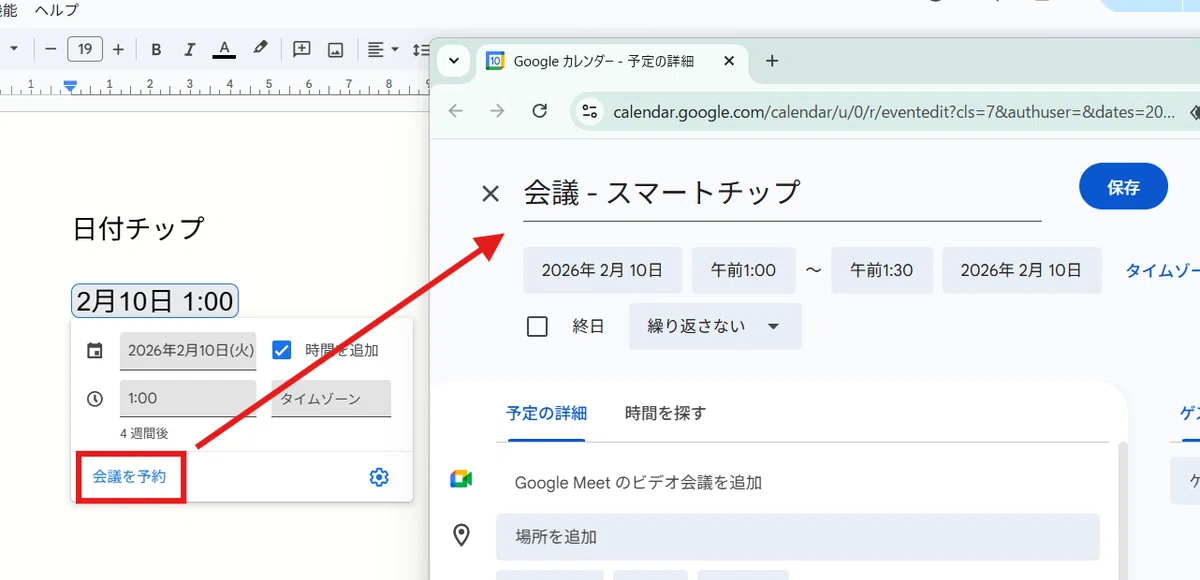Increase font size with the plus button
The height and width of the screenshot is (580, 1200).
click(x=118, y=49)
